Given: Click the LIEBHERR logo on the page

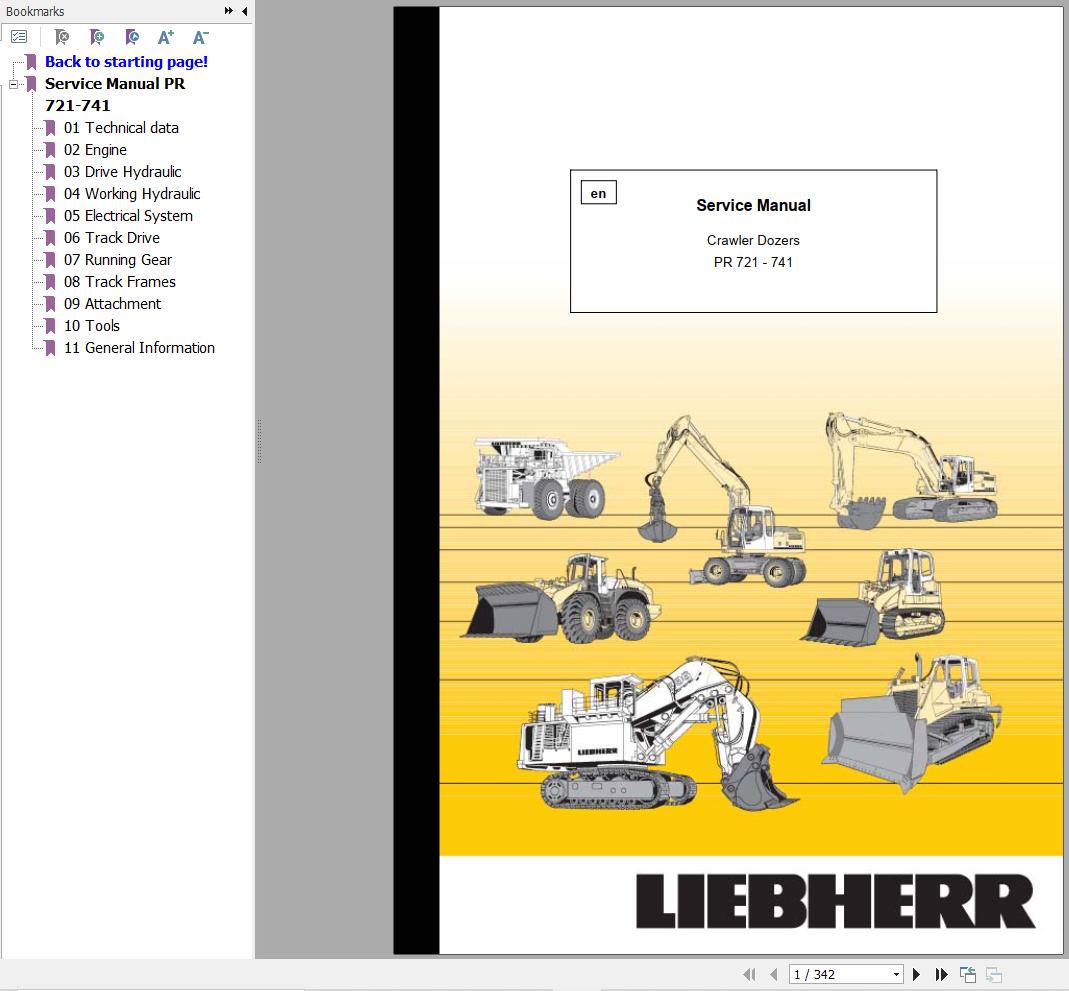Looking at the screenshot, I should [836, 901].
